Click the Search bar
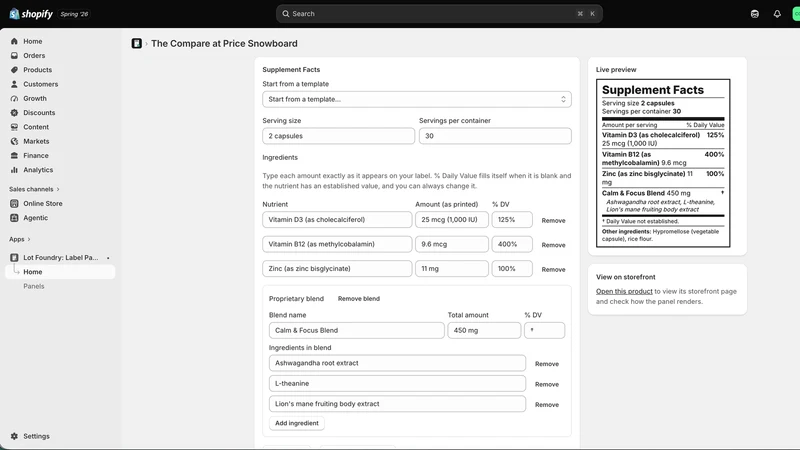800x450 pixels. click(x=439, y=14)
